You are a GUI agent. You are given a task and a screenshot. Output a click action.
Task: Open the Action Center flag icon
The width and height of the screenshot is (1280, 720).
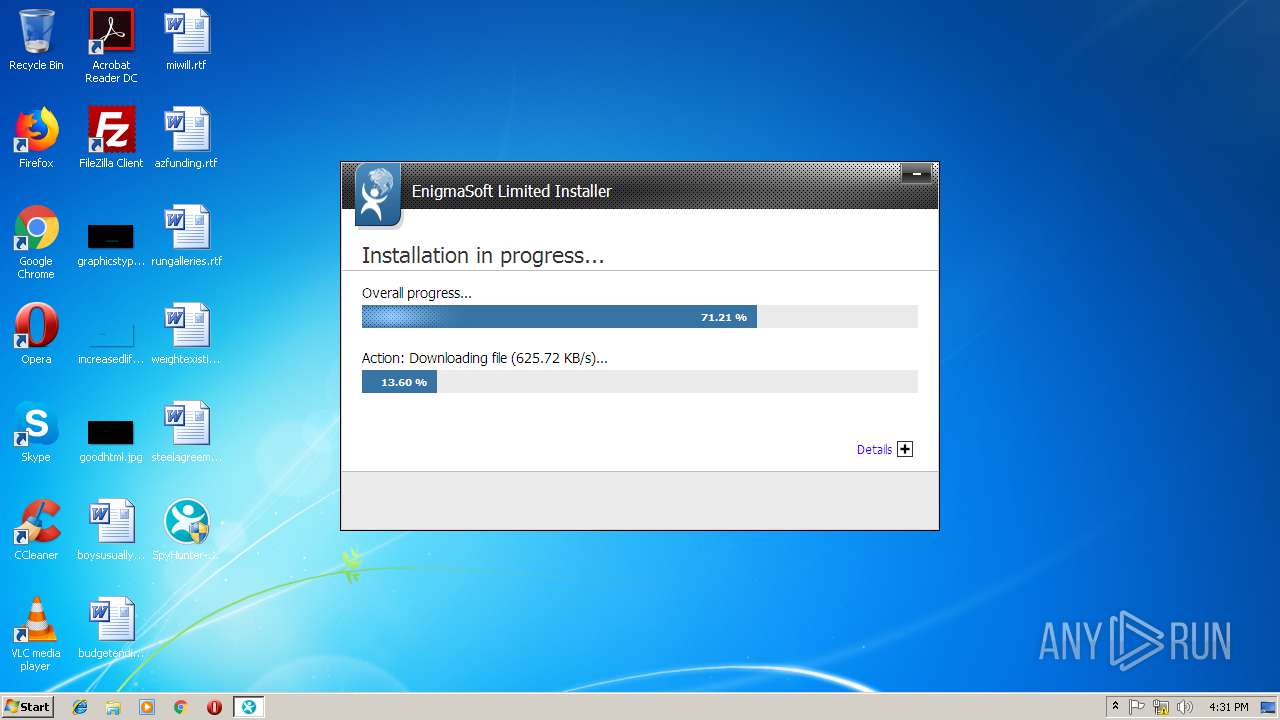click(x=1137, y=707)
